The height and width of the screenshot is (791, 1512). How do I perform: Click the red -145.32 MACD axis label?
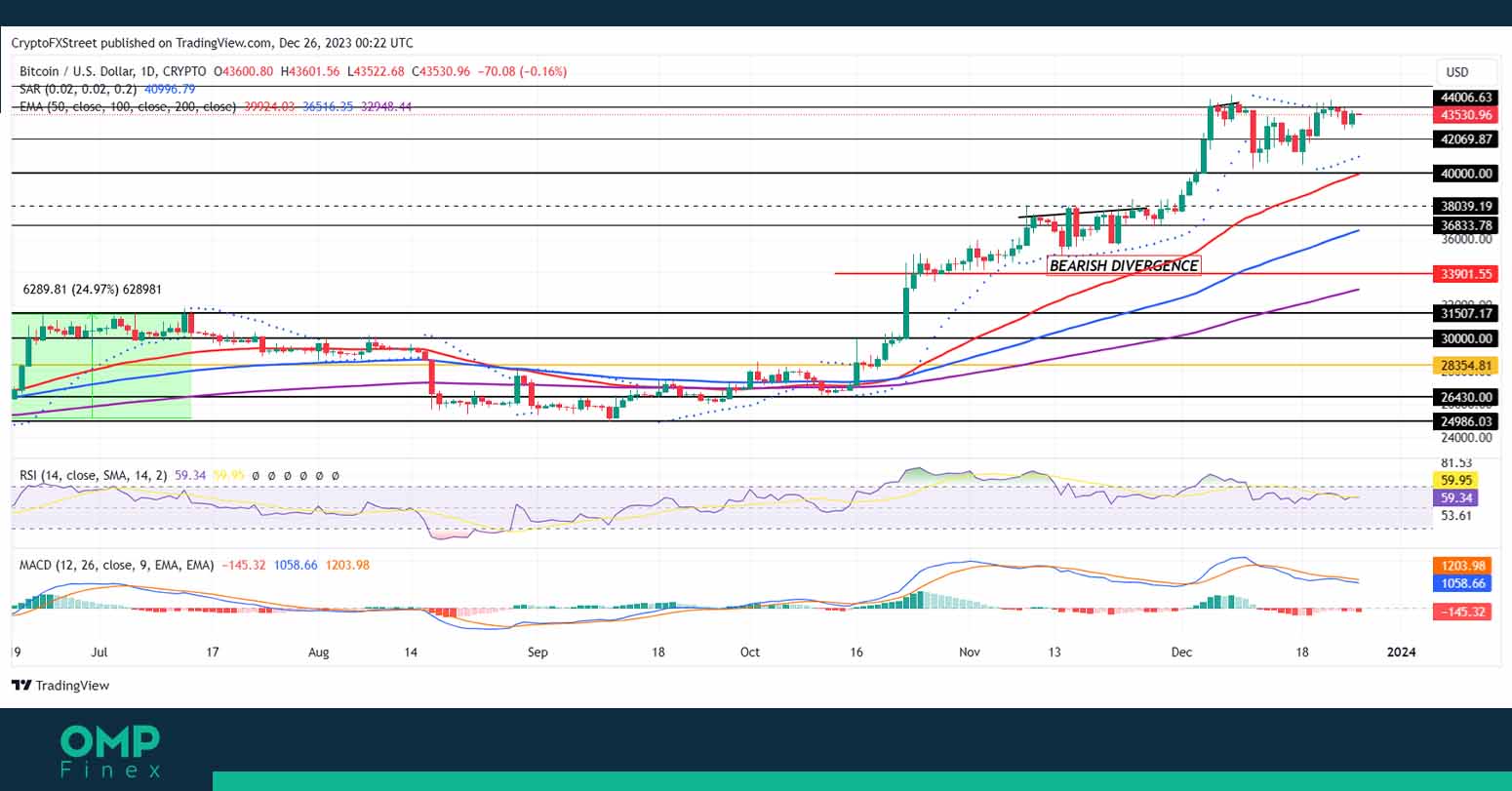1461,612
